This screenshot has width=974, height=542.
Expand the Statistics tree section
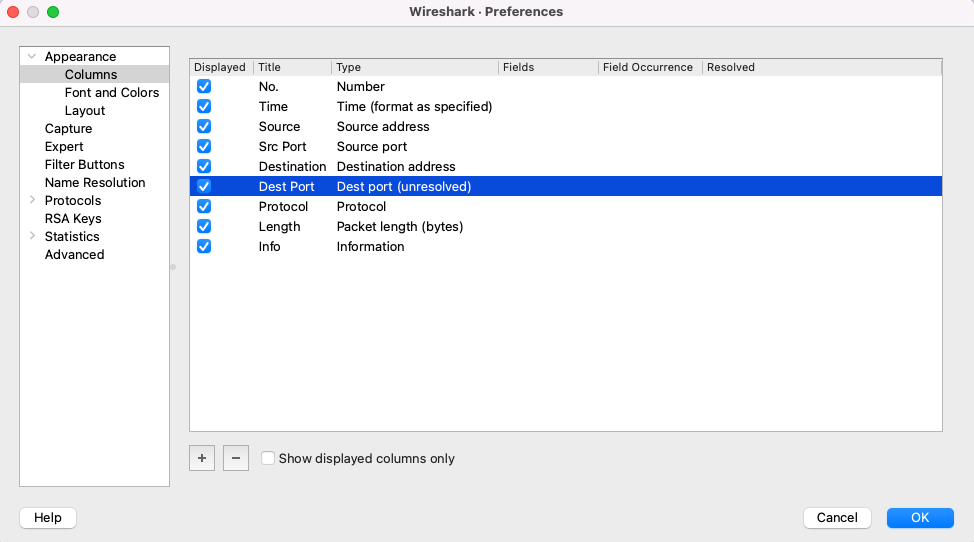(x=32, y=236)
